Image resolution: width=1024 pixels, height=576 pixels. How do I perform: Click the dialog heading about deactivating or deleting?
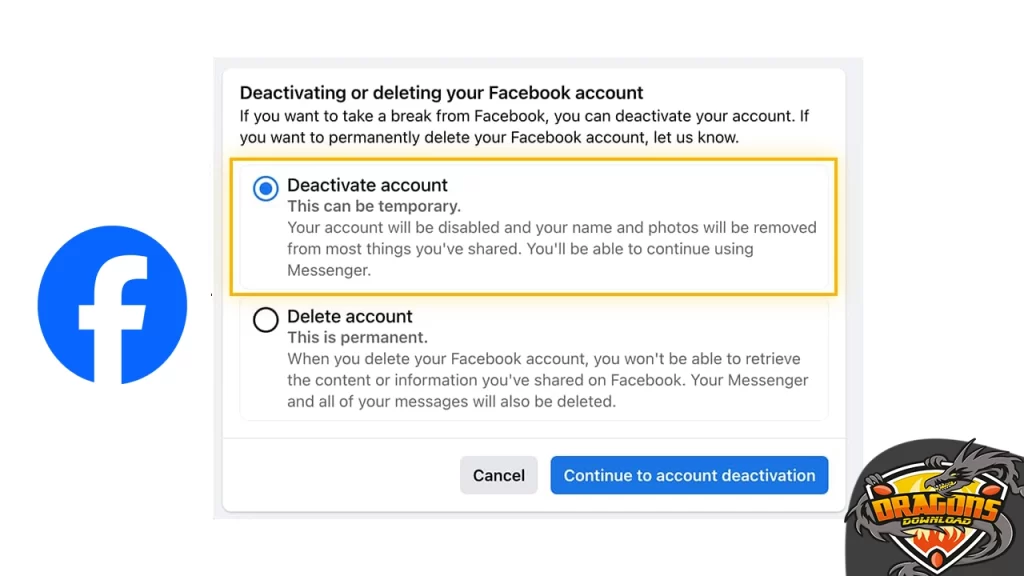click(441, 93)
